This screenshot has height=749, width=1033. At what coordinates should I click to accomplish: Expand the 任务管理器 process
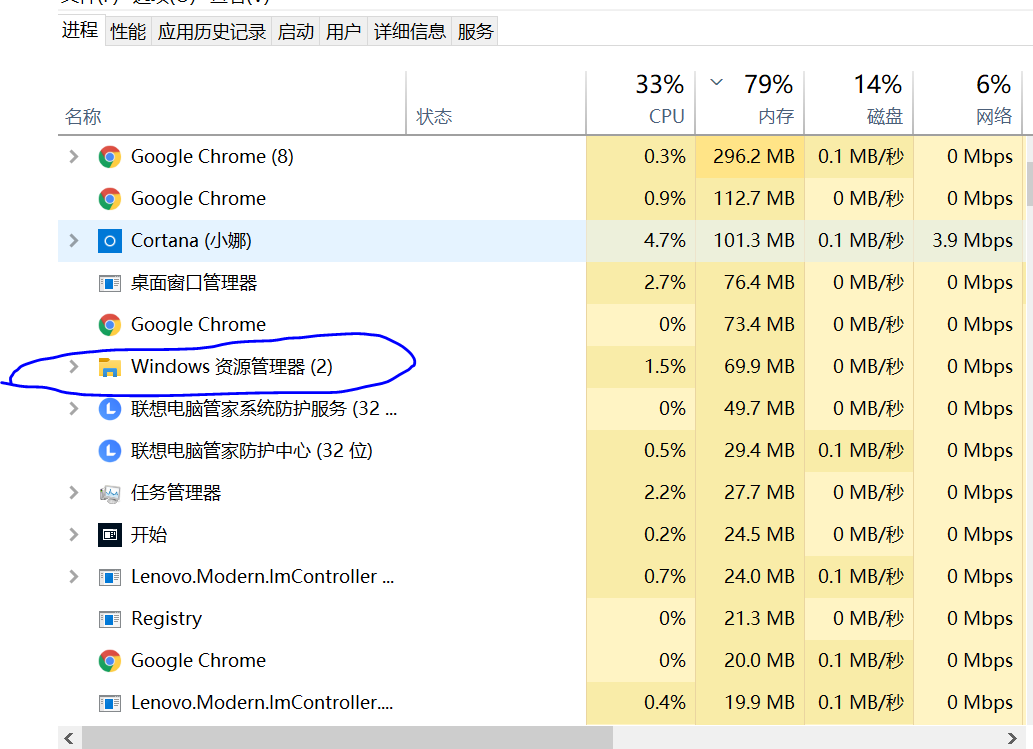click(x=74, y=493)
